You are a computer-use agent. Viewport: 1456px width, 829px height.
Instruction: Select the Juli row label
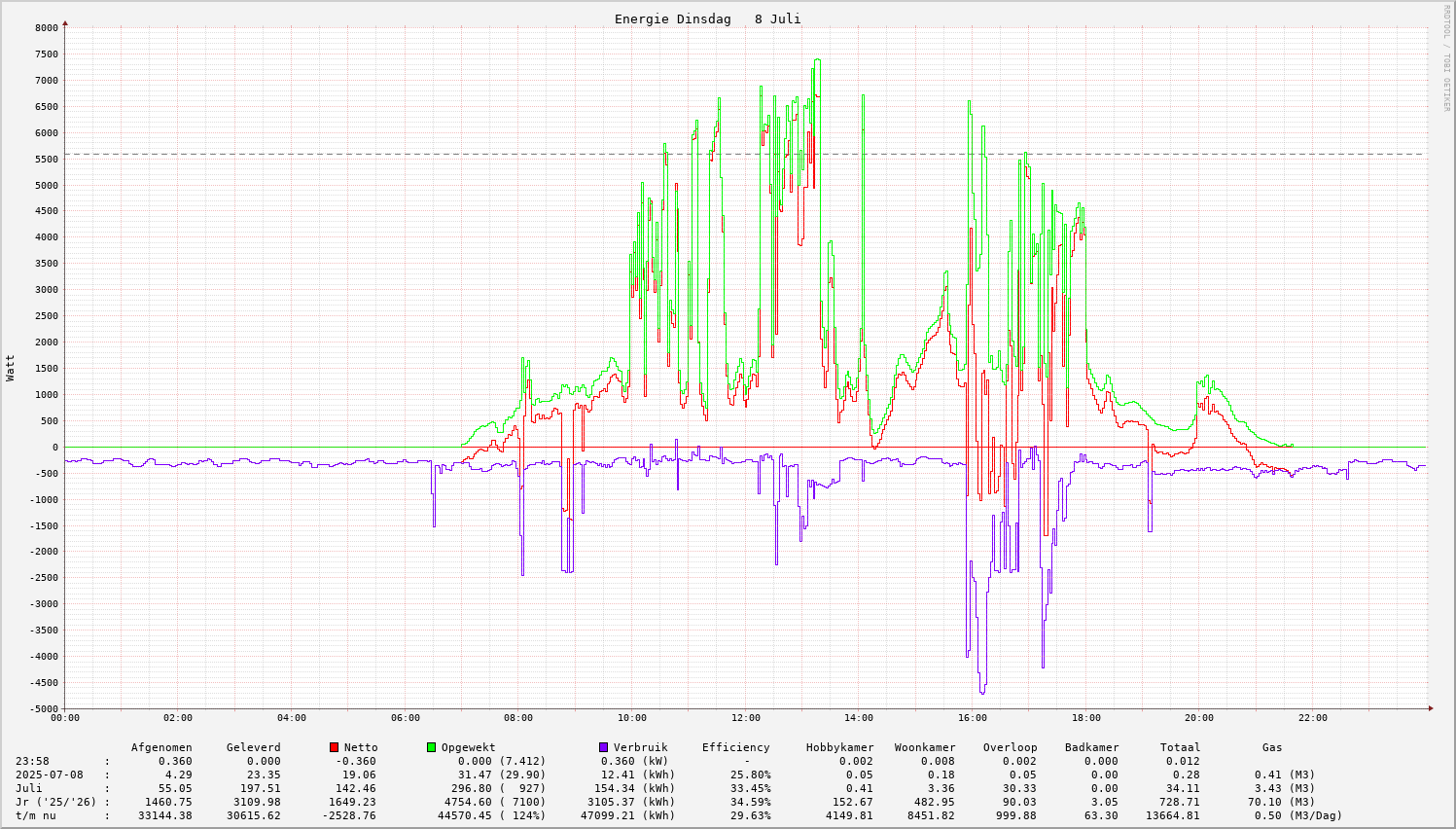[29, 788]
